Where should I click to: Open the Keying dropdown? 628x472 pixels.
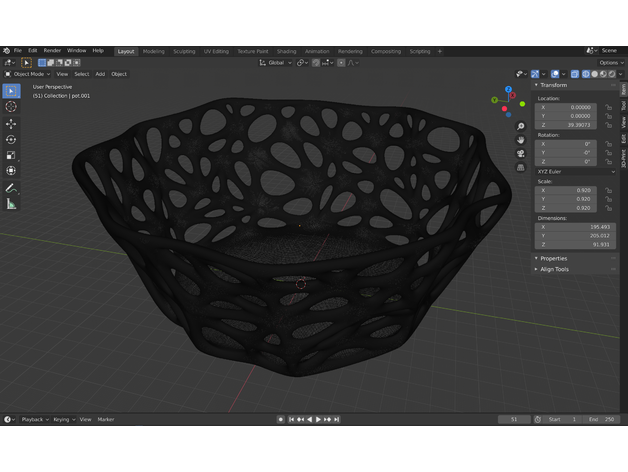(64, 420)
